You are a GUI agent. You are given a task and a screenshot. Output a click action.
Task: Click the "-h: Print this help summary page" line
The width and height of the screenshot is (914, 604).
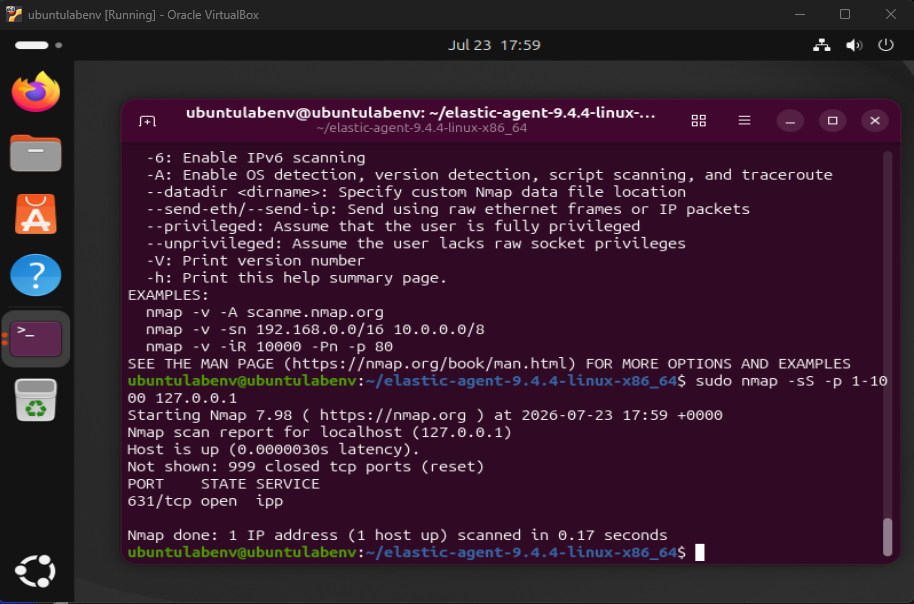tap(296, 278)
